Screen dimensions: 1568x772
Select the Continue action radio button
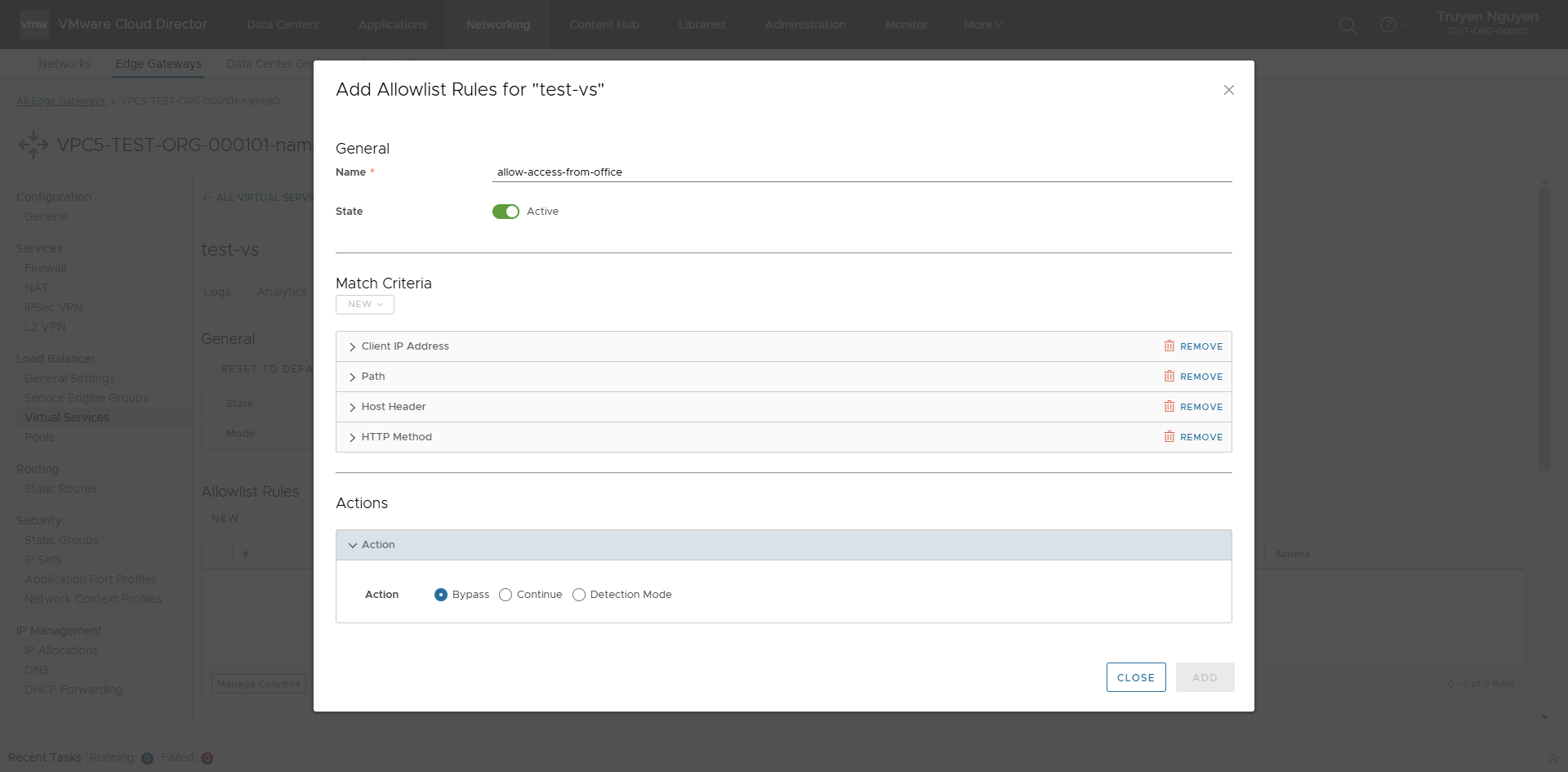[506, 595]
